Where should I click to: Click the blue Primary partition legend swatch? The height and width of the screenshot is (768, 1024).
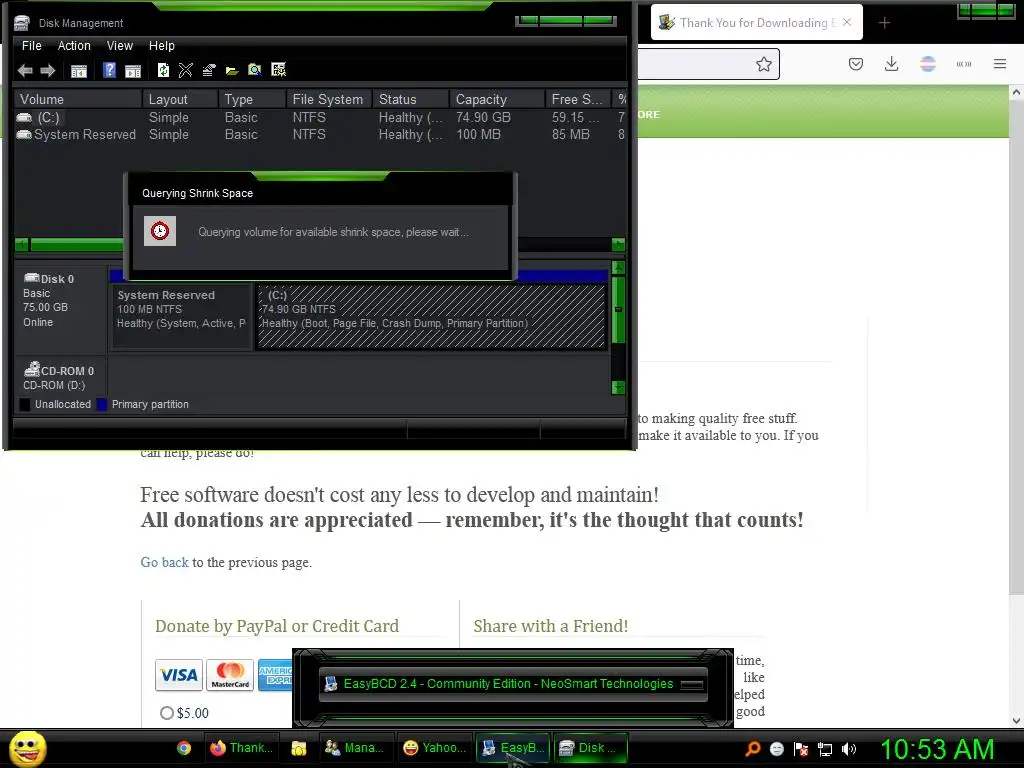click(102, 404)
